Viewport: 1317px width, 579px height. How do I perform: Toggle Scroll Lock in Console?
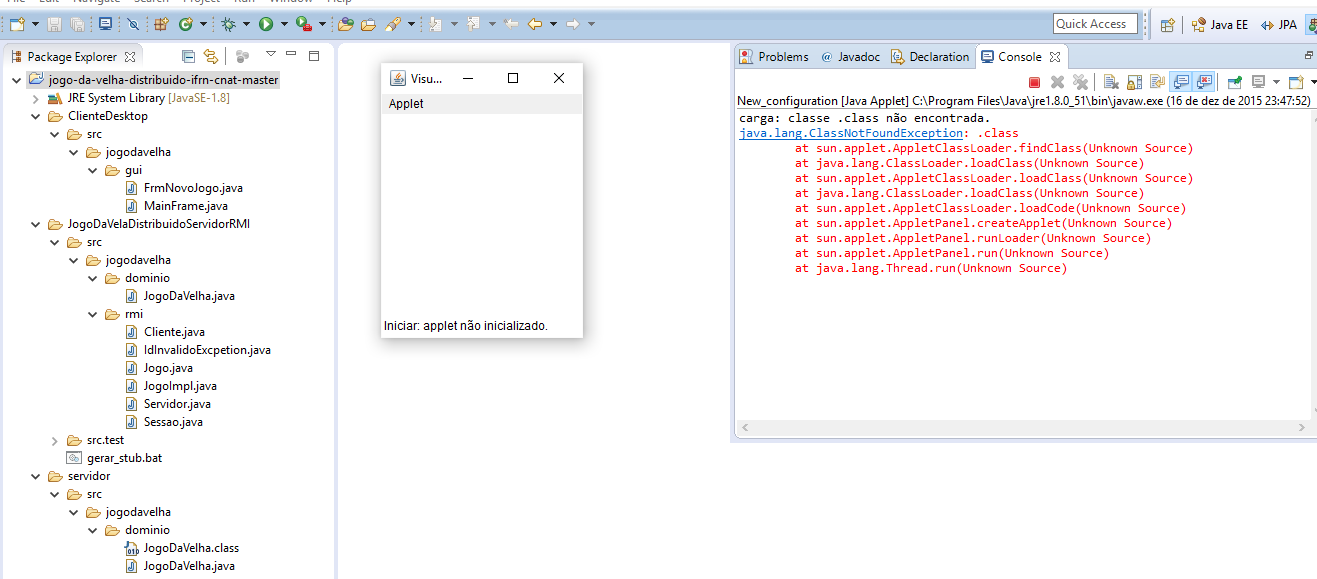click(x=1134, y=82)
